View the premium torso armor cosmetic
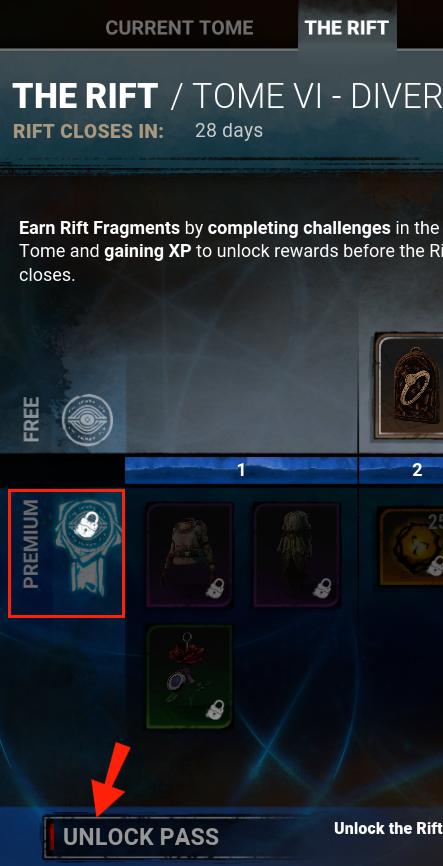 click(189, 555)
